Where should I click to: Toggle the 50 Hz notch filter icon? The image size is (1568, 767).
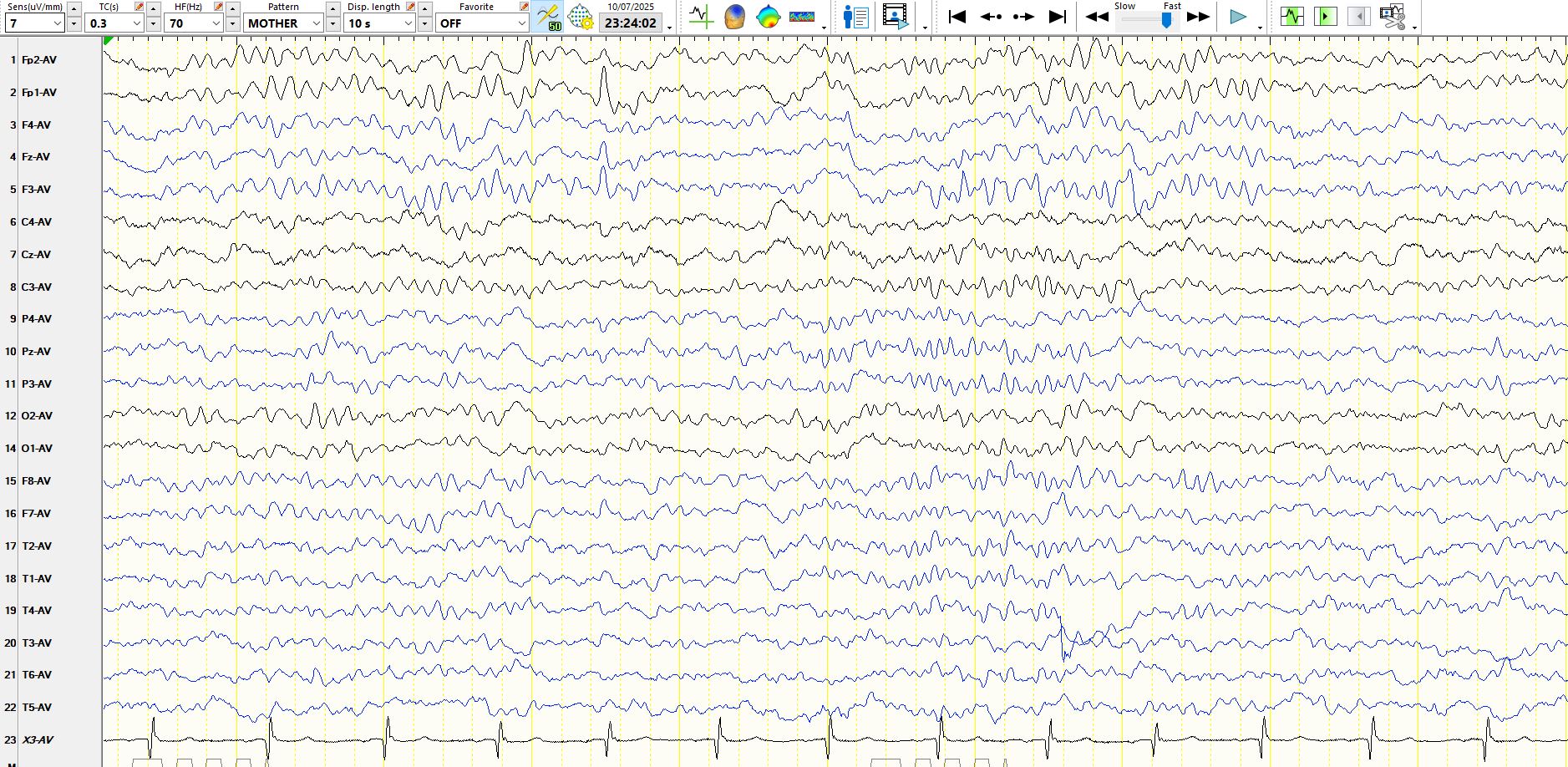[548, 16]
